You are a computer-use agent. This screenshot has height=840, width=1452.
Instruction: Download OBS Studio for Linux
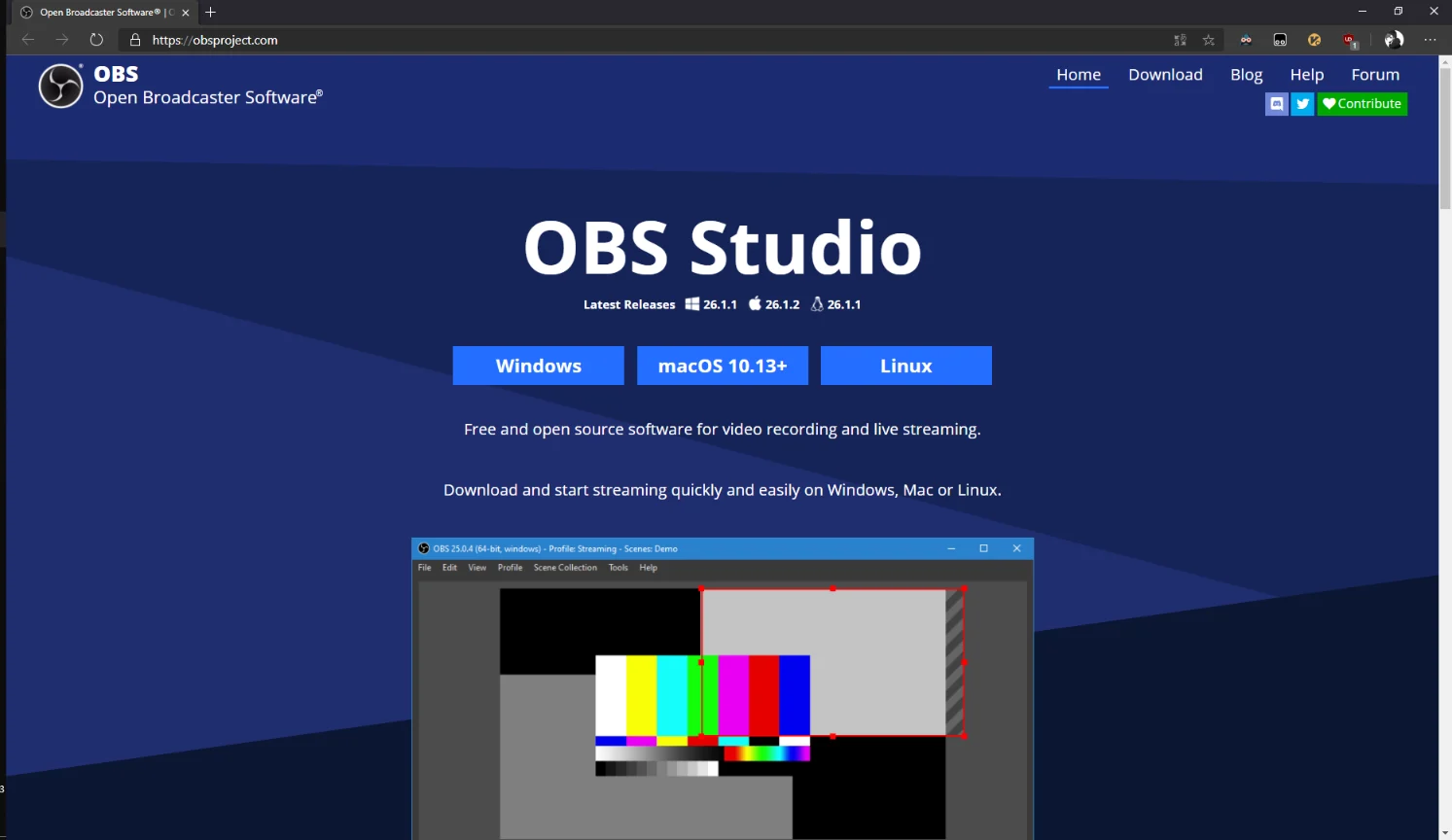[x=906, y=366]
